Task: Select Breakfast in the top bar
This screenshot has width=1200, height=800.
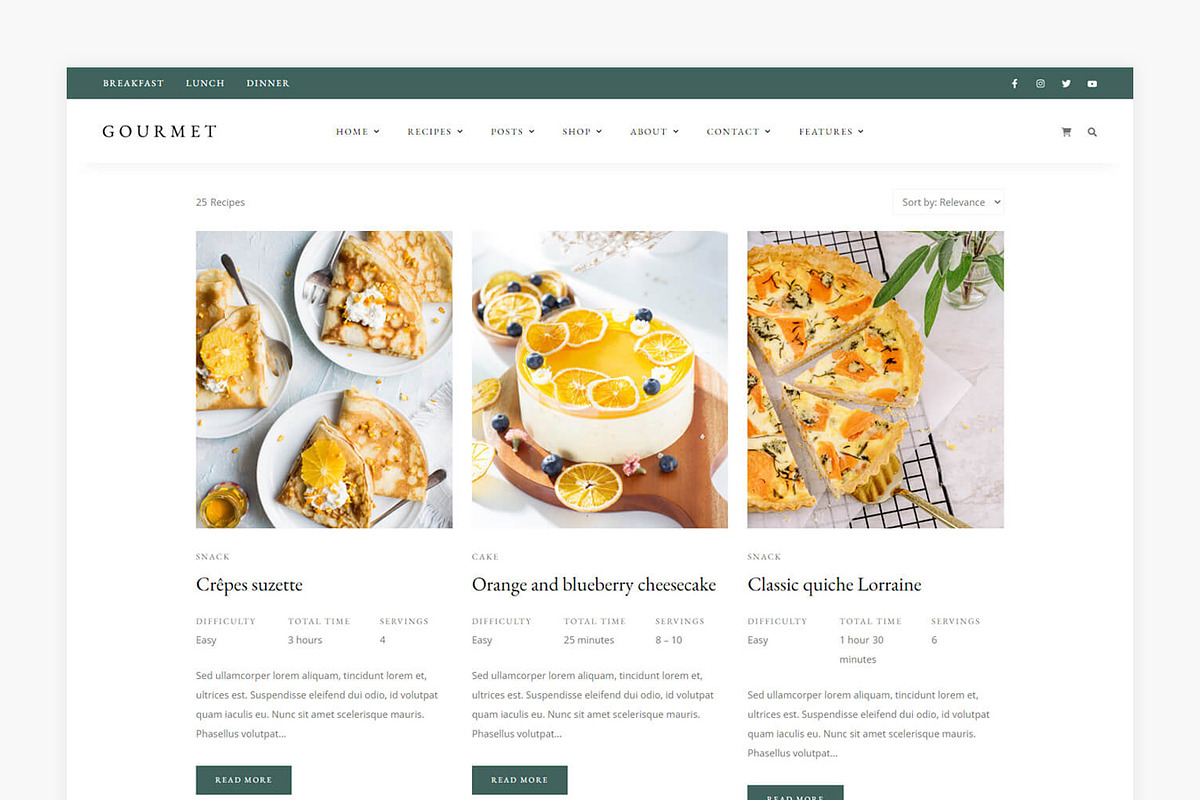Action: 133,84
